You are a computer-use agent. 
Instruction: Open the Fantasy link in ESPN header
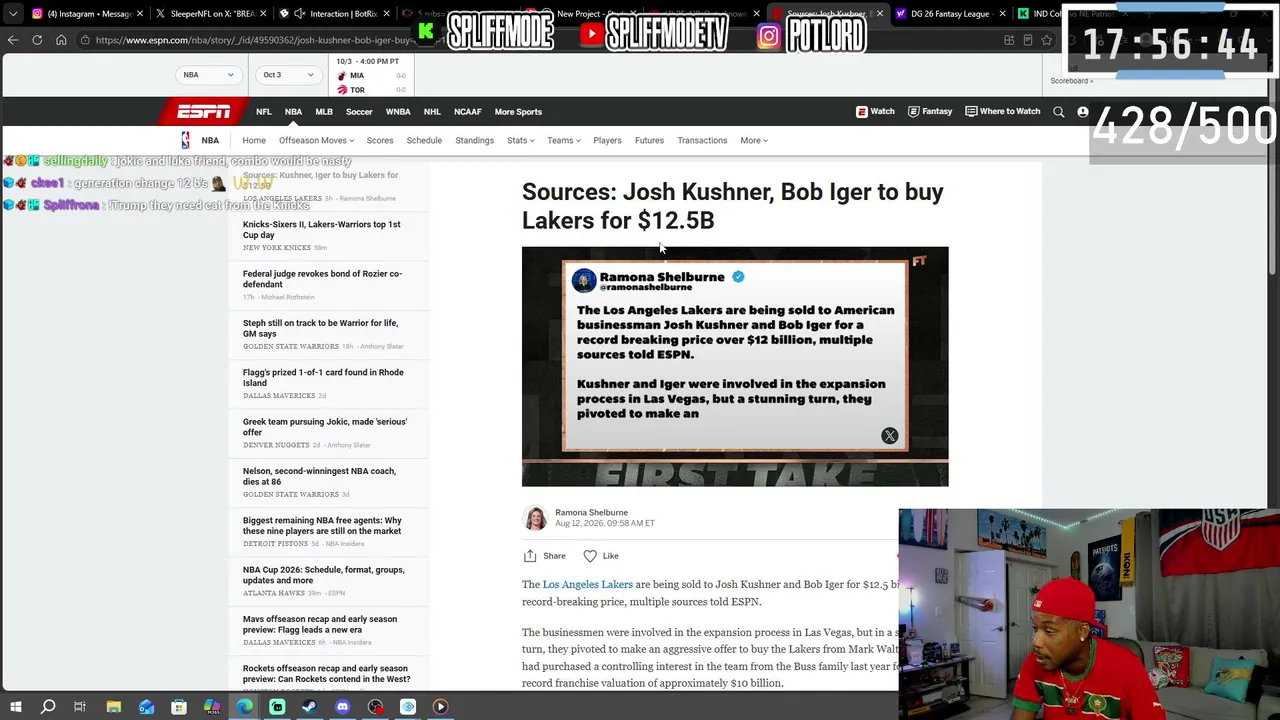pyautogui.click(x=930, y=112)
